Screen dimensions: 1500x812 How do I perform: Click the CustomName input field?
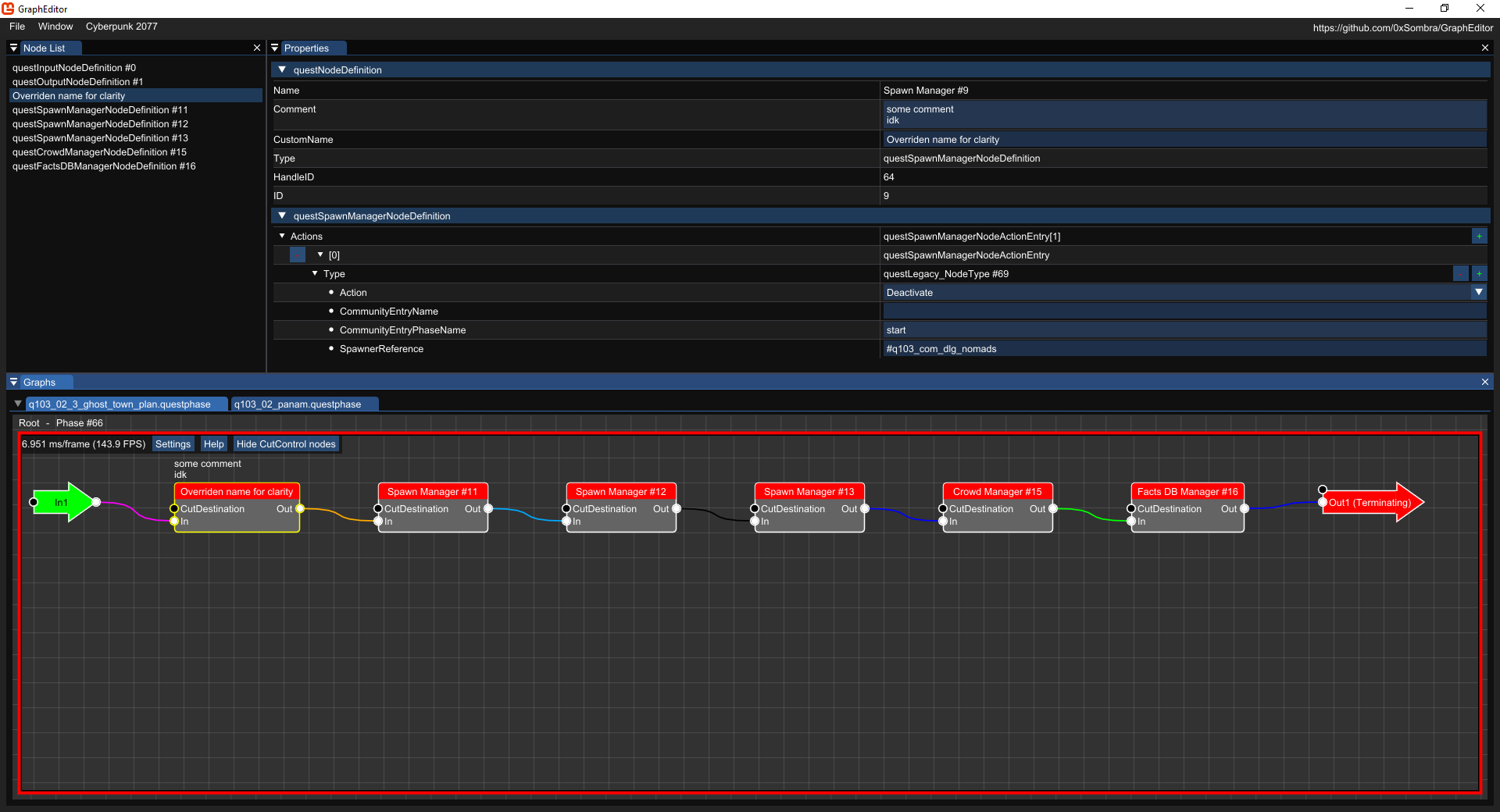coord(1184,139)
